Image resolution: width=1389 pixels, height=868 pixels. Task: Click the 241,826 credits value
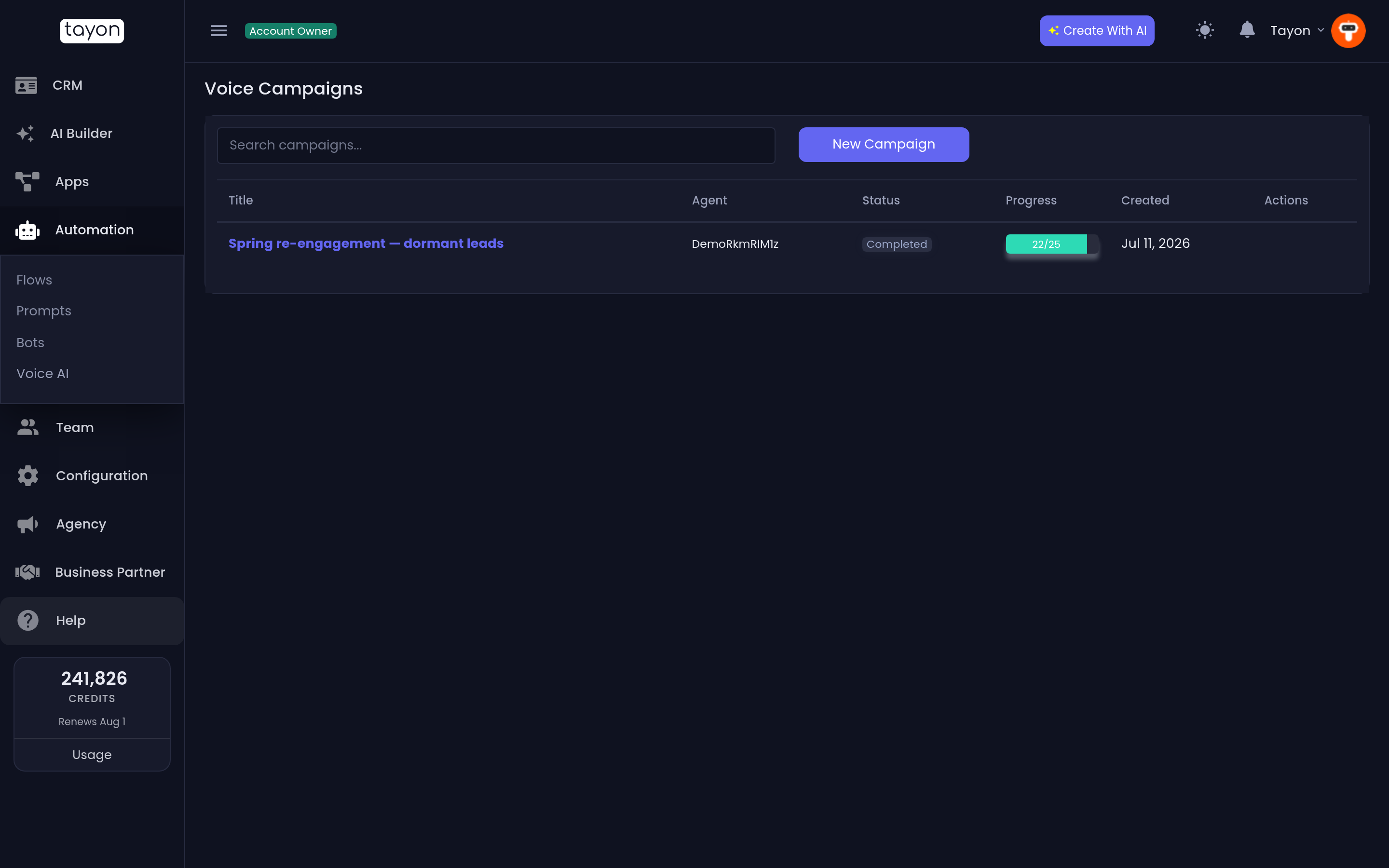94,678
